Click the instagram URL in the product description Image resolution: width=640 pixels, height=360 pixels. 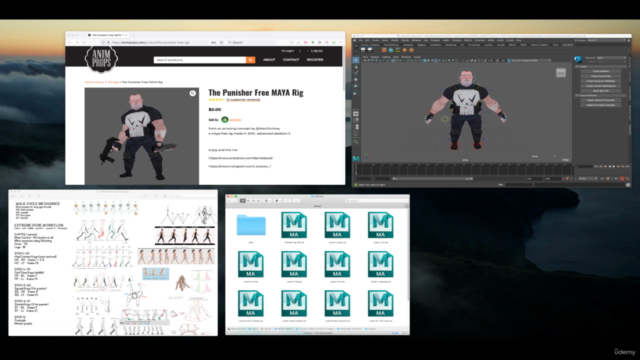240,166
